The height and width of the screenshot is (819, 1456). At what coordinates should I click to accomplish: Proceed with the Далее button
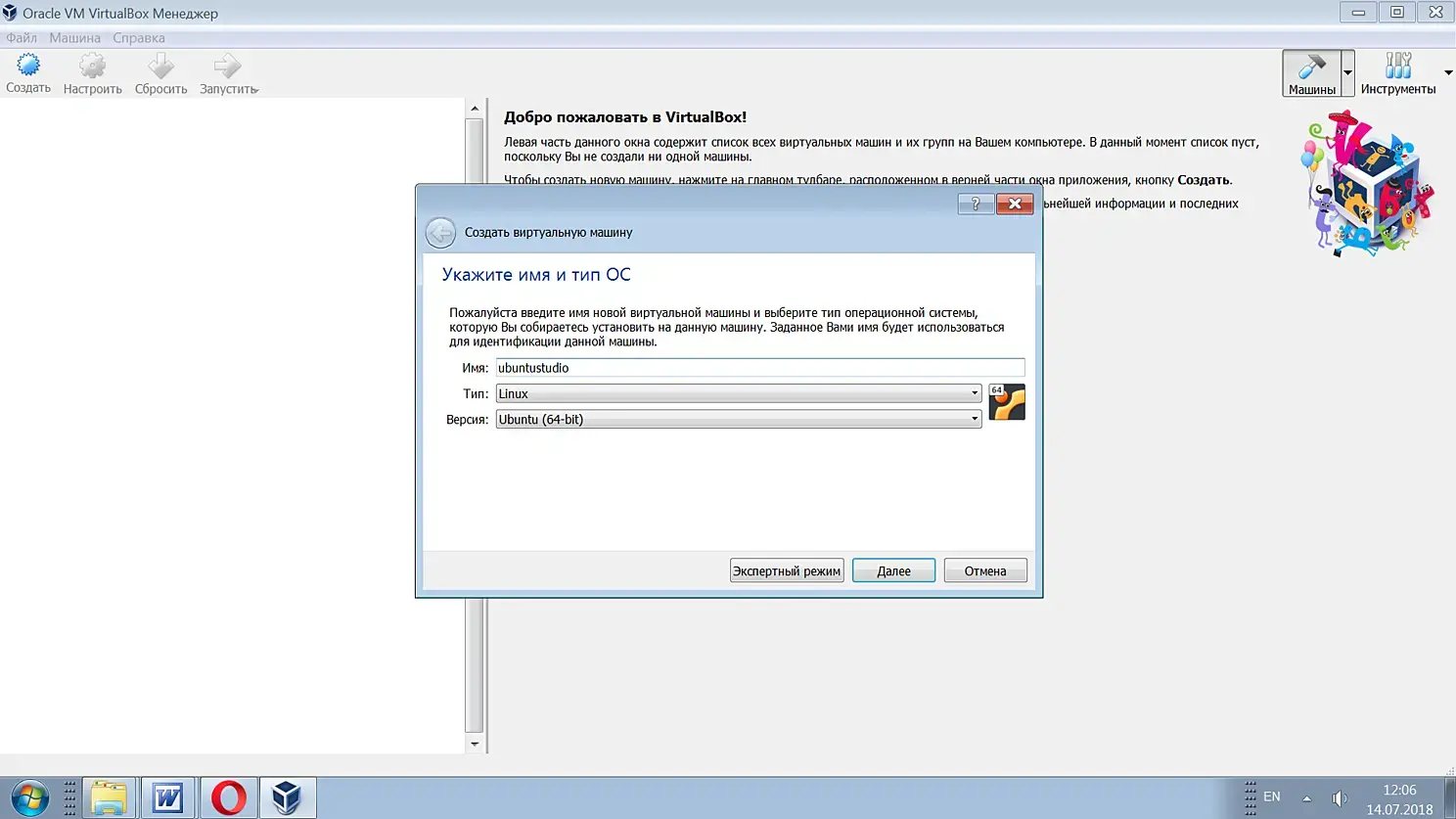[893, 570]
